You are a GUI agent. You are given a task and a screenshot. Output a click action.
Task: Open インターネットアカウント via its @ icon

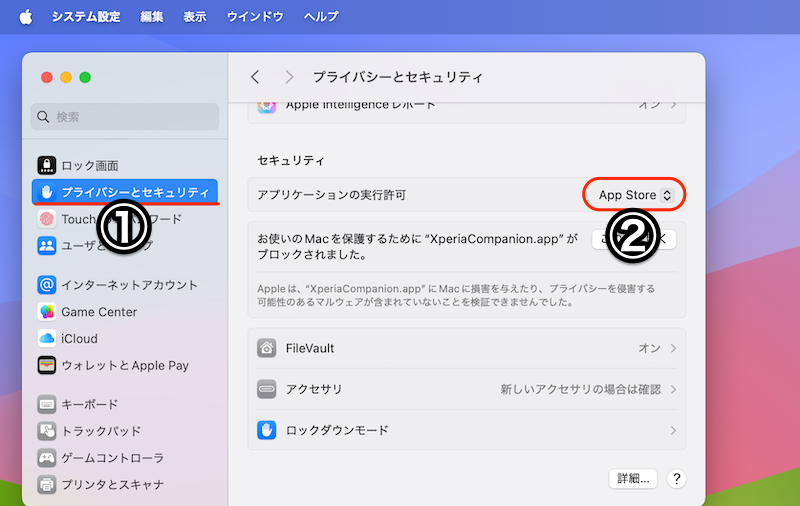[47, 285]
